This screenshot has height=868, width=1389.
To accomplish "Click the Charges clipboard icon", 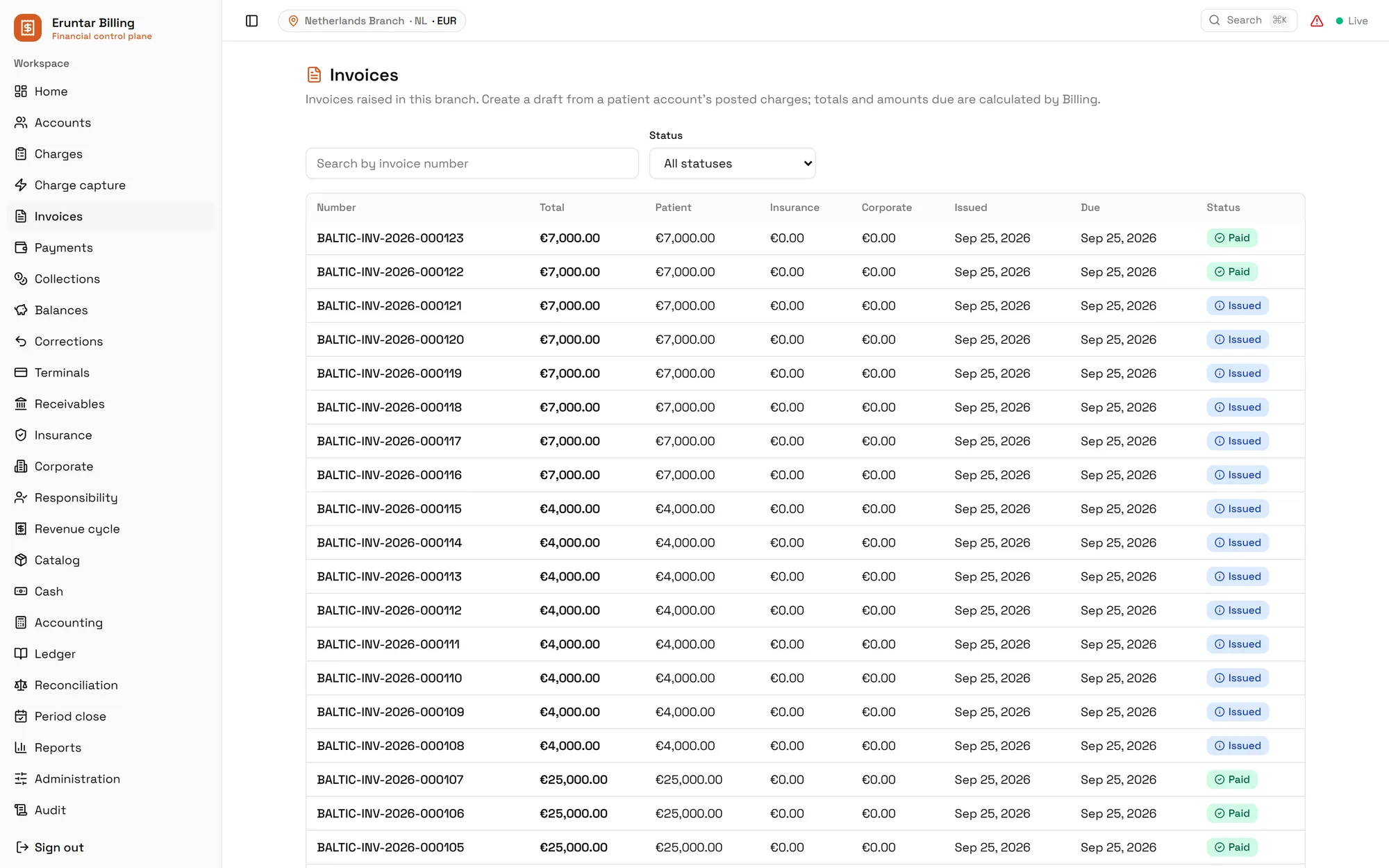I will [21, 154].
